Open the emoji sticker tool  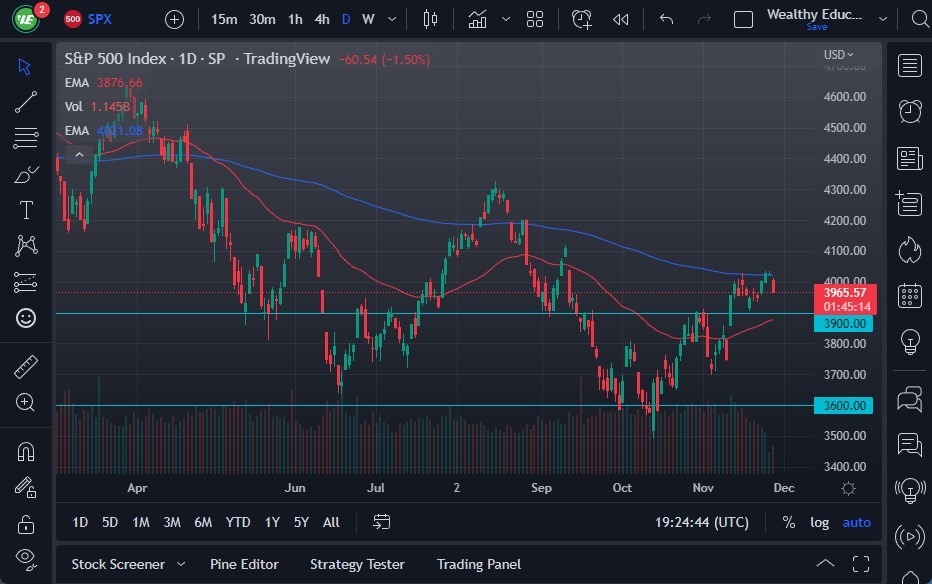point(26,318)
